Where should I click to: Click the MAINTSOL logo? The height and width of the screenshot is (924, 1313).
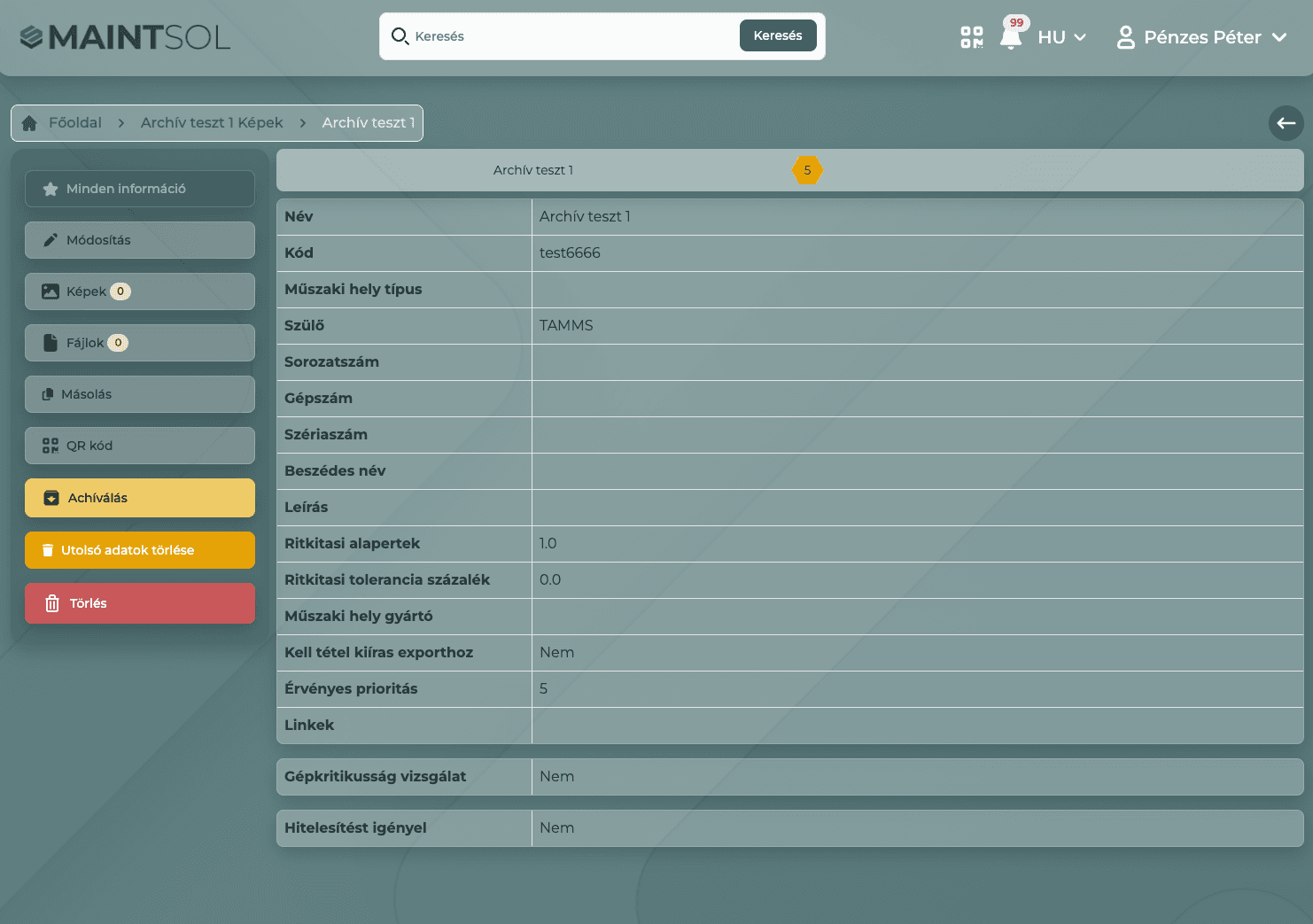tap(125, 37)
